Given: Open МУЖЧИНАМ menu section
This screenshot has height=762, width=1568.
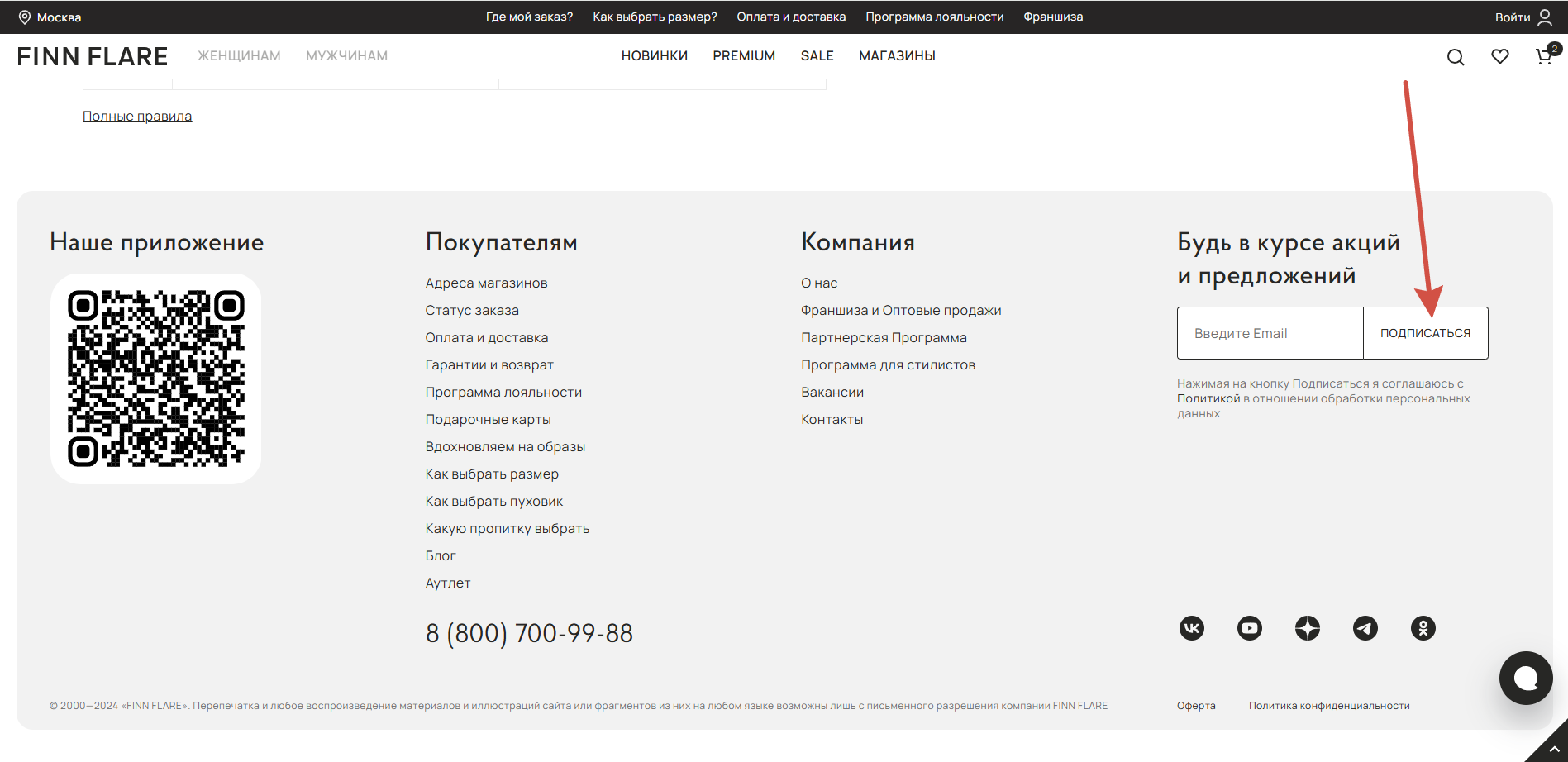Looking at the screenshot, I should point(346,55).
